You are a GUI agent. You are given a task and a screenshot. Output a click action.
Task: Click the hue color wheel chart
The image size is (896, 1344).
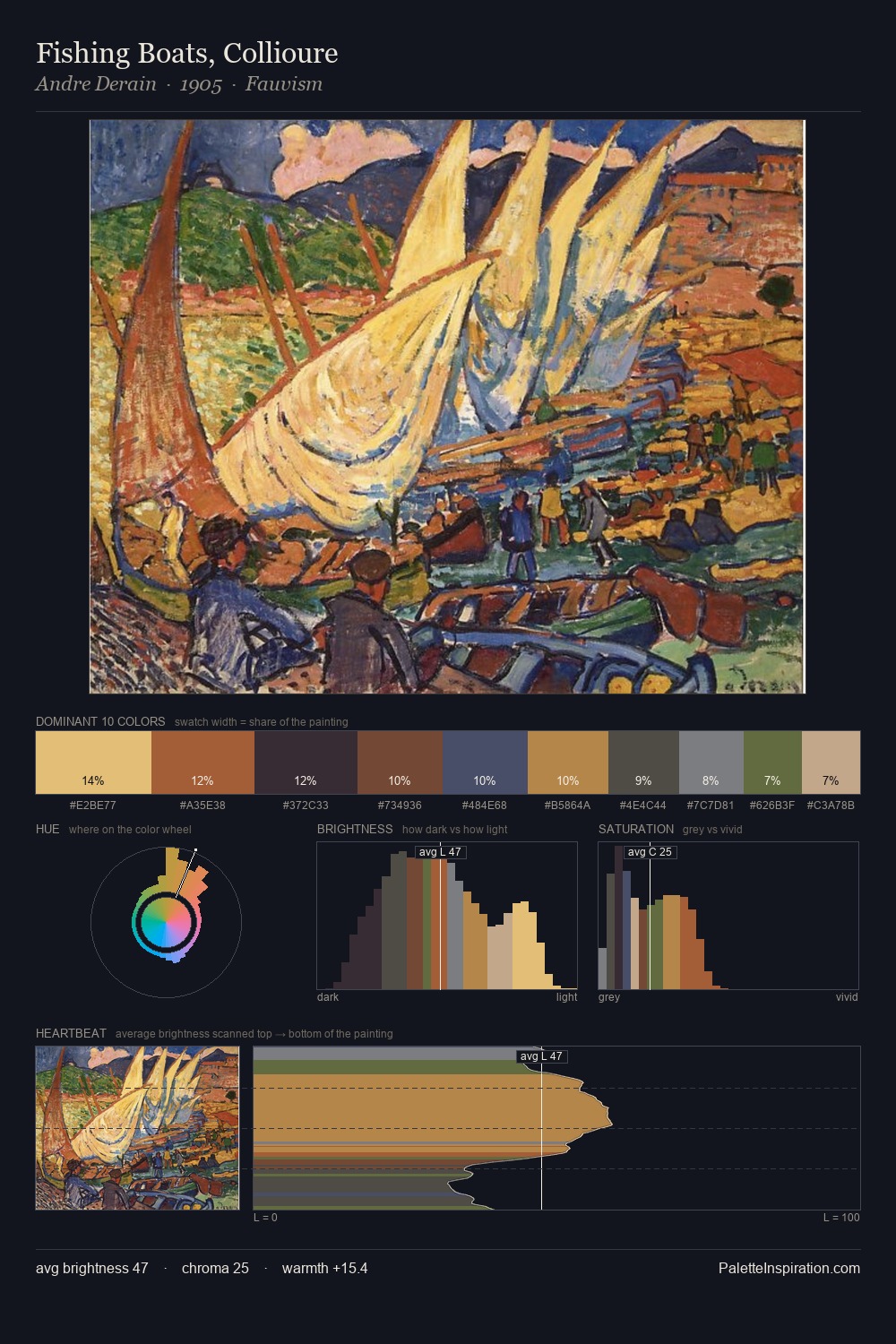pyautogui.click(x=166, y=921)
